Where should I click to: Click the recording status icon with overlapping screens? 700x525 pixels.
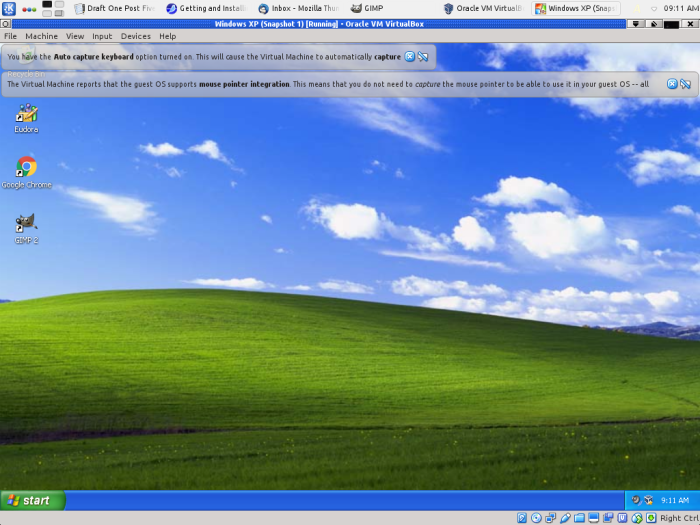tap(608, 518)
